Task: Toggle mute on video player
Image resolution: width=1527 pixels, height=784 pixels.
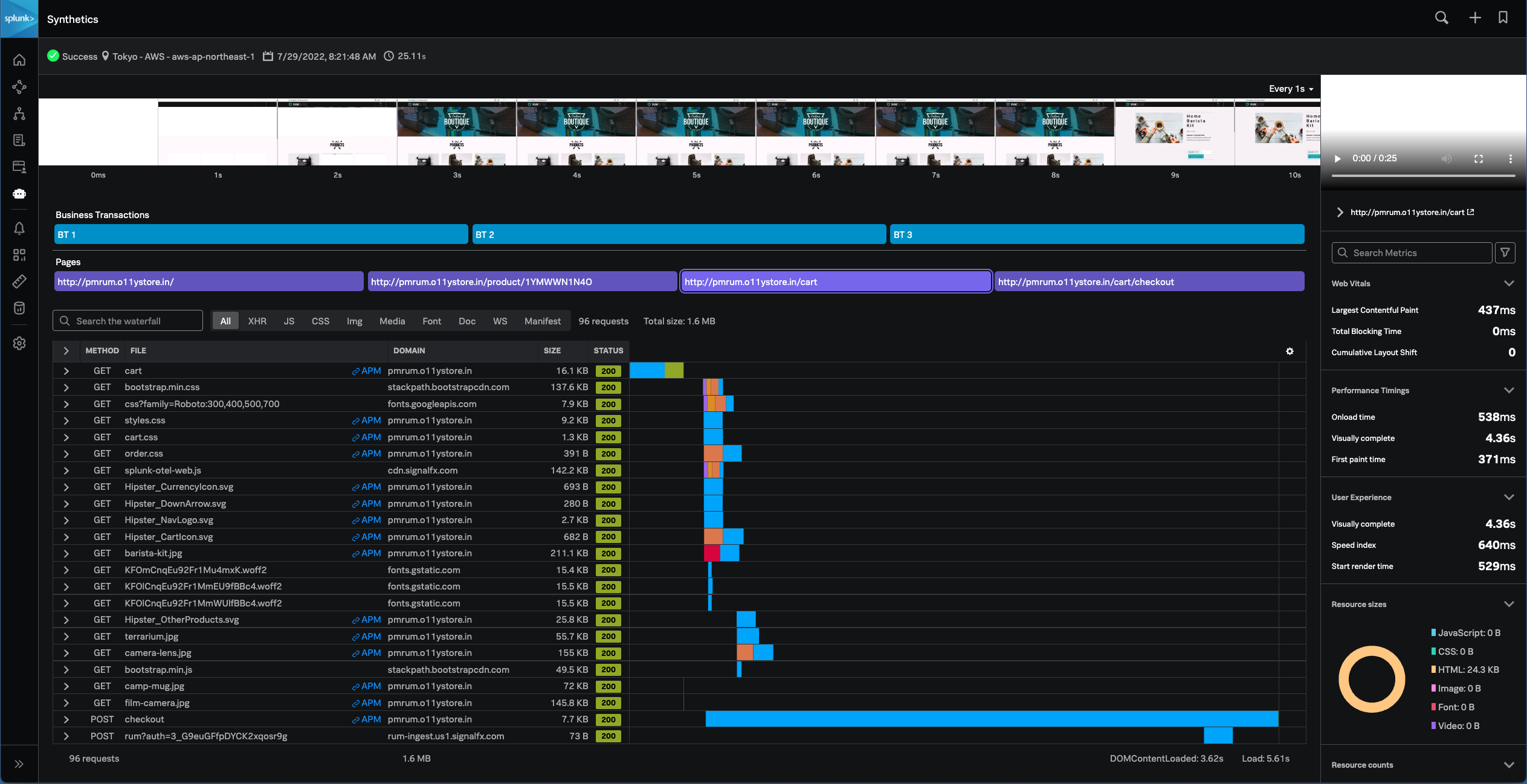Action: click(x=1446, y=158)
